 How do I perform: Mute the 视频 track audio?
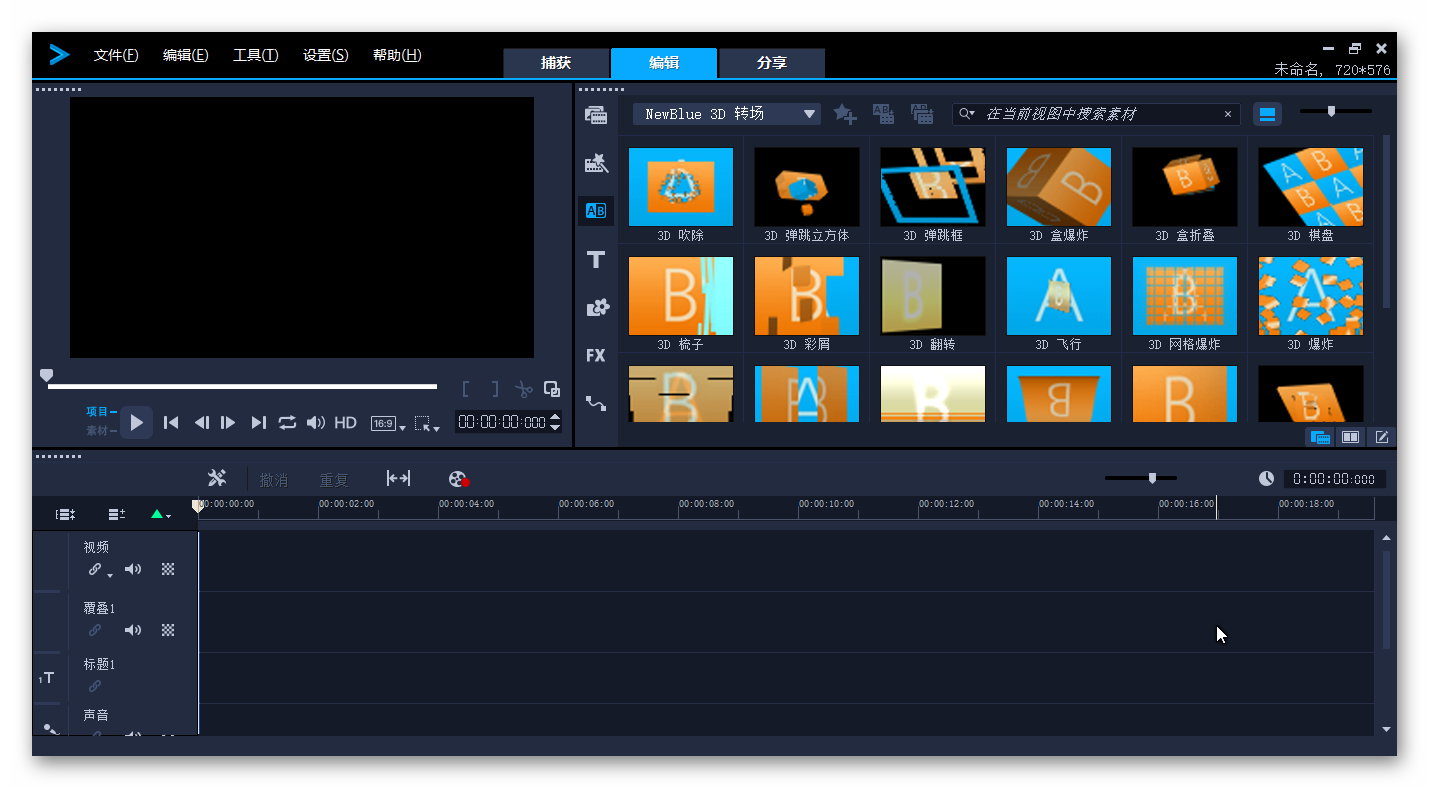[x=133, y=569]
